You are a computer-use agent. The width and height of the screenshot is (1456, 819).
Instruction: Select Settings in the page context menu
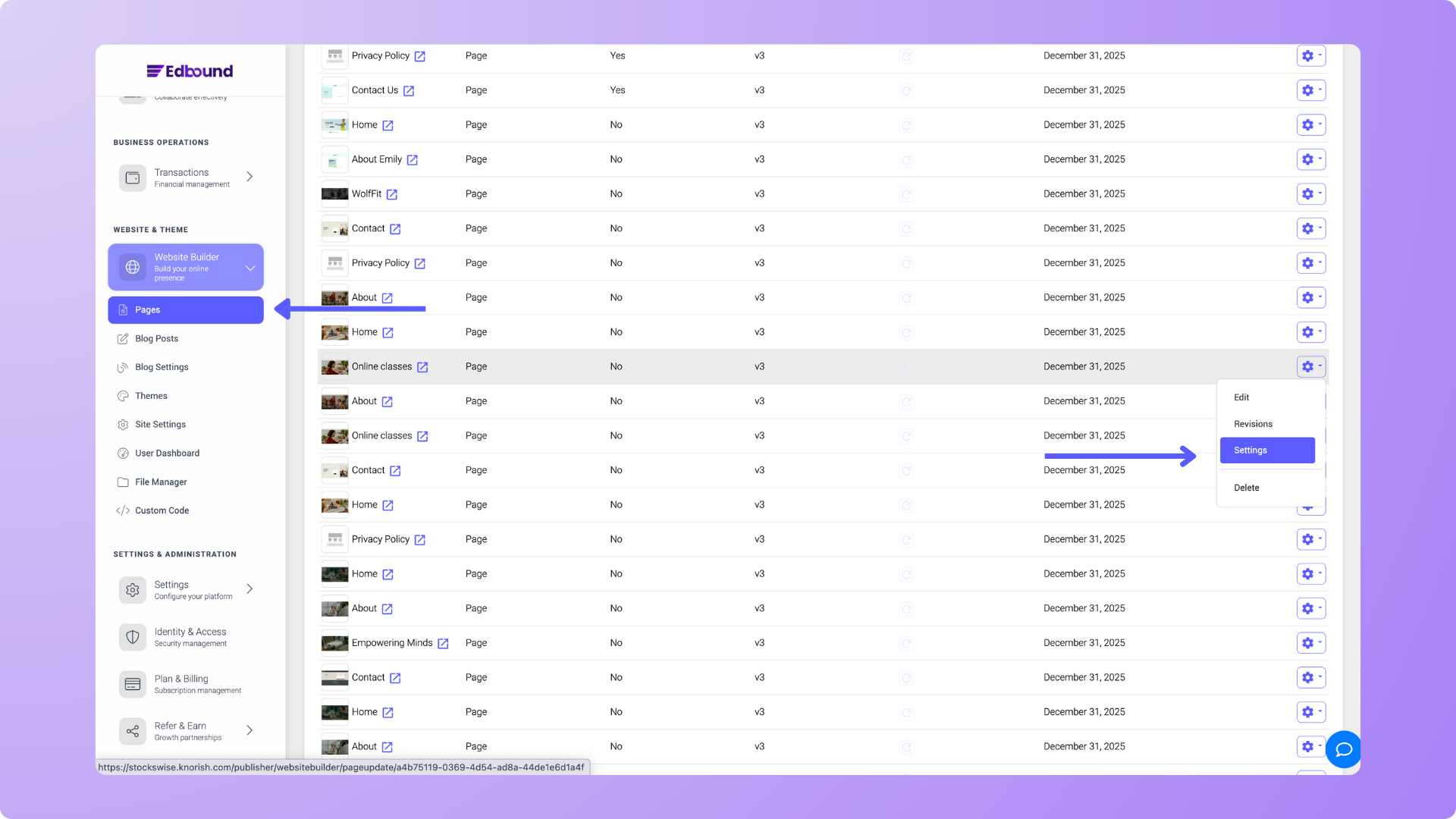1267,450
